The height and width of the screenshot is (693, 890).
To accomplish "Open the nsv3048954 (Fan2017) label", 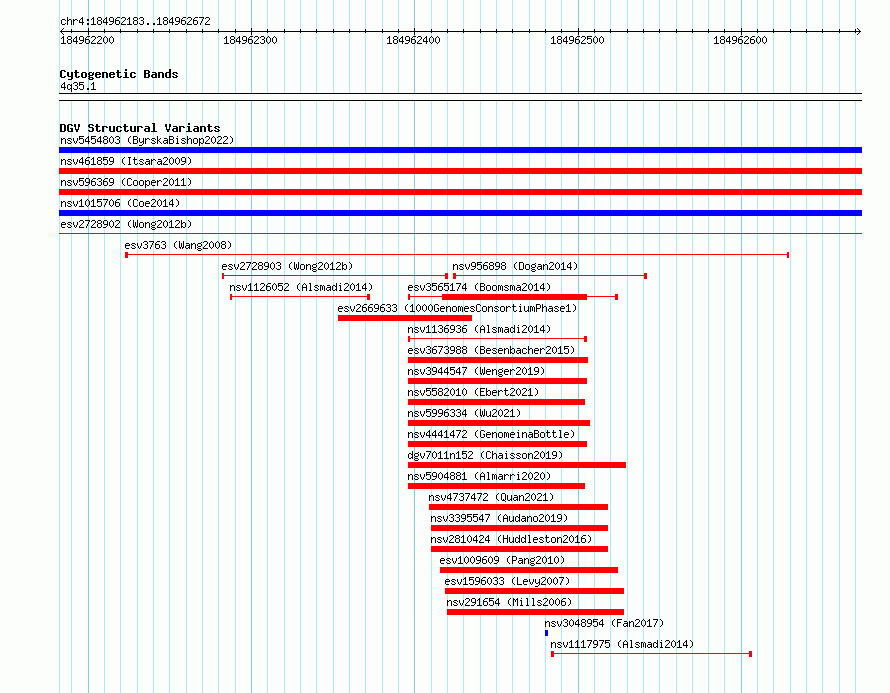I will point(604,623).
